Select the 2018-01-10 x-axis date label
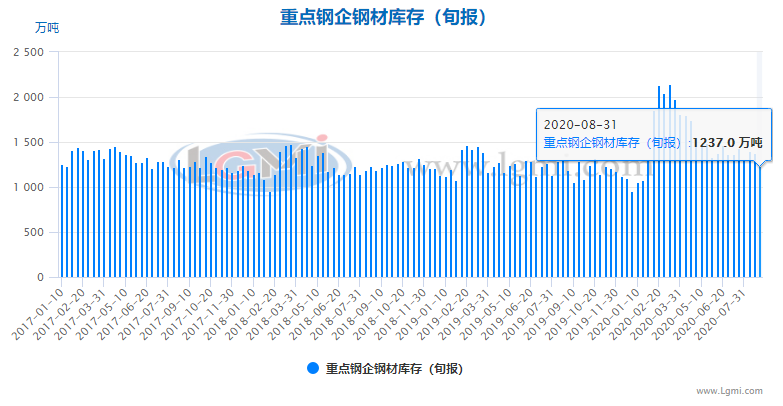This screenshot has height=406, width=783. pos(233,310)
